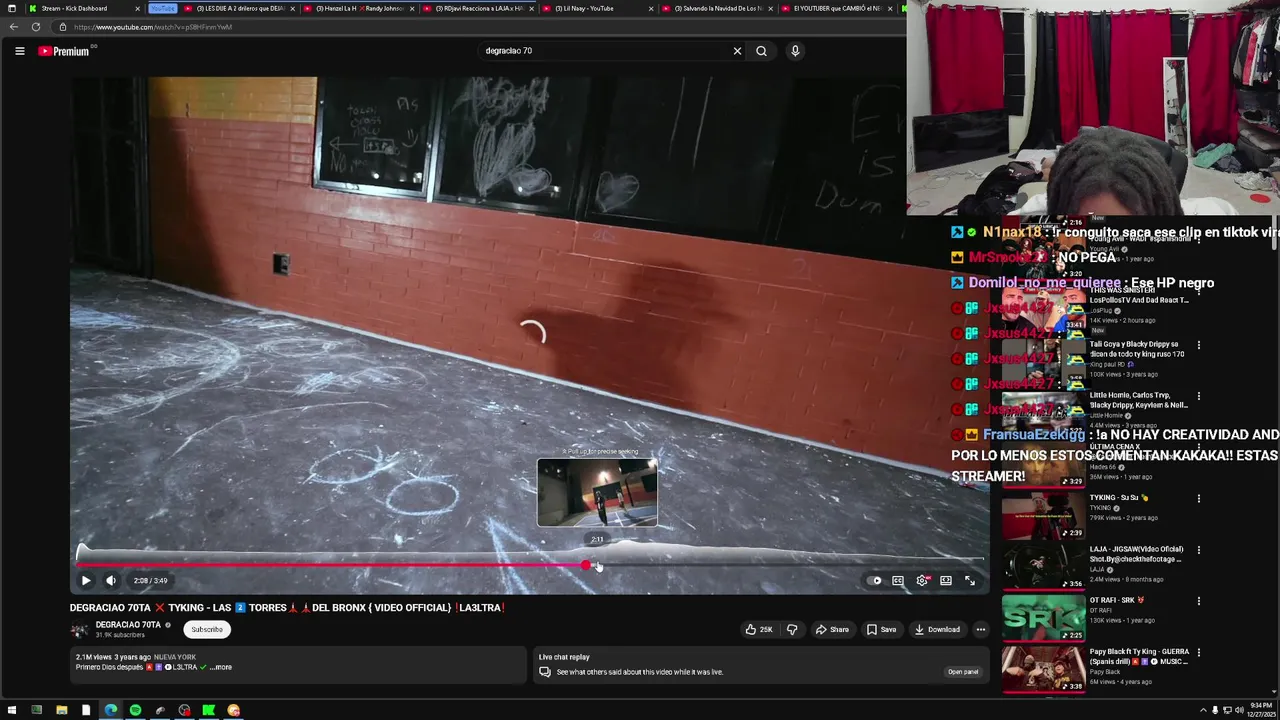Open the taskbar clock showing 9:34 PM
Viewport: 1280px width, 720px height.
pyautogui.click(x=1261, y=710)
